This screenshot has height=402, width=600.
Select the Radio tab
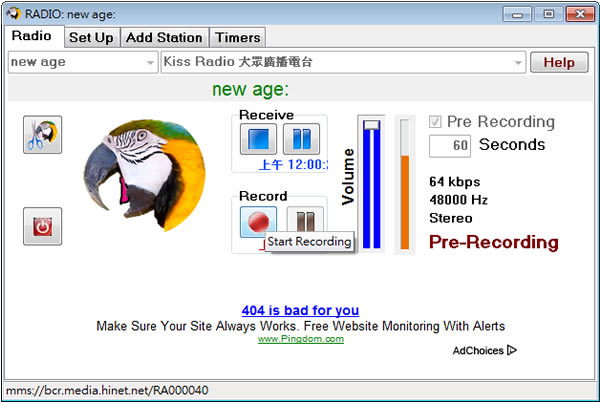(x=31, y=37)
